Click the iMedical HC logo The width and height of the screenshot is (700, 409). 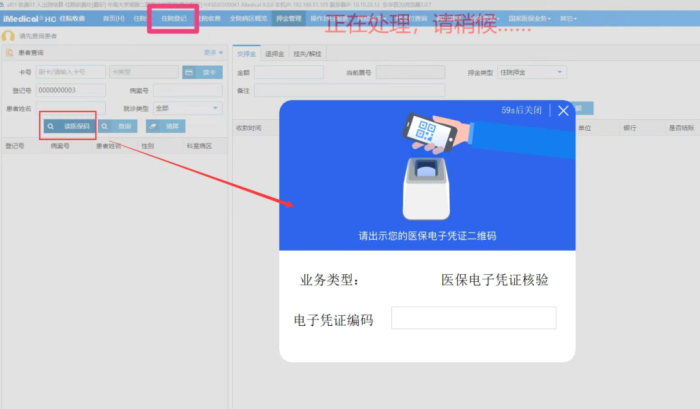click(x=29, y=19)
